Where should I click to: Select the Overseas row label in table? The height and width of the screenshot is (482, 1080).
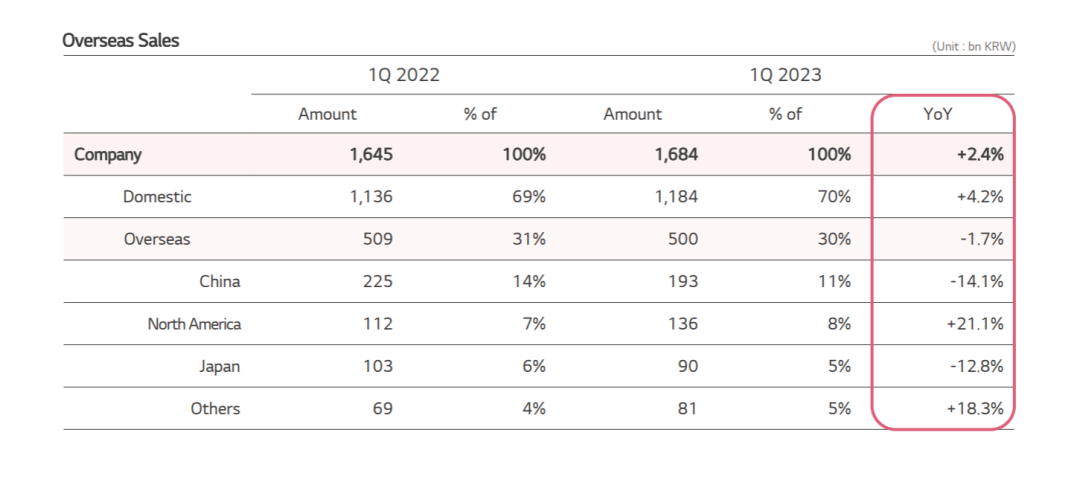coord(157,239)
